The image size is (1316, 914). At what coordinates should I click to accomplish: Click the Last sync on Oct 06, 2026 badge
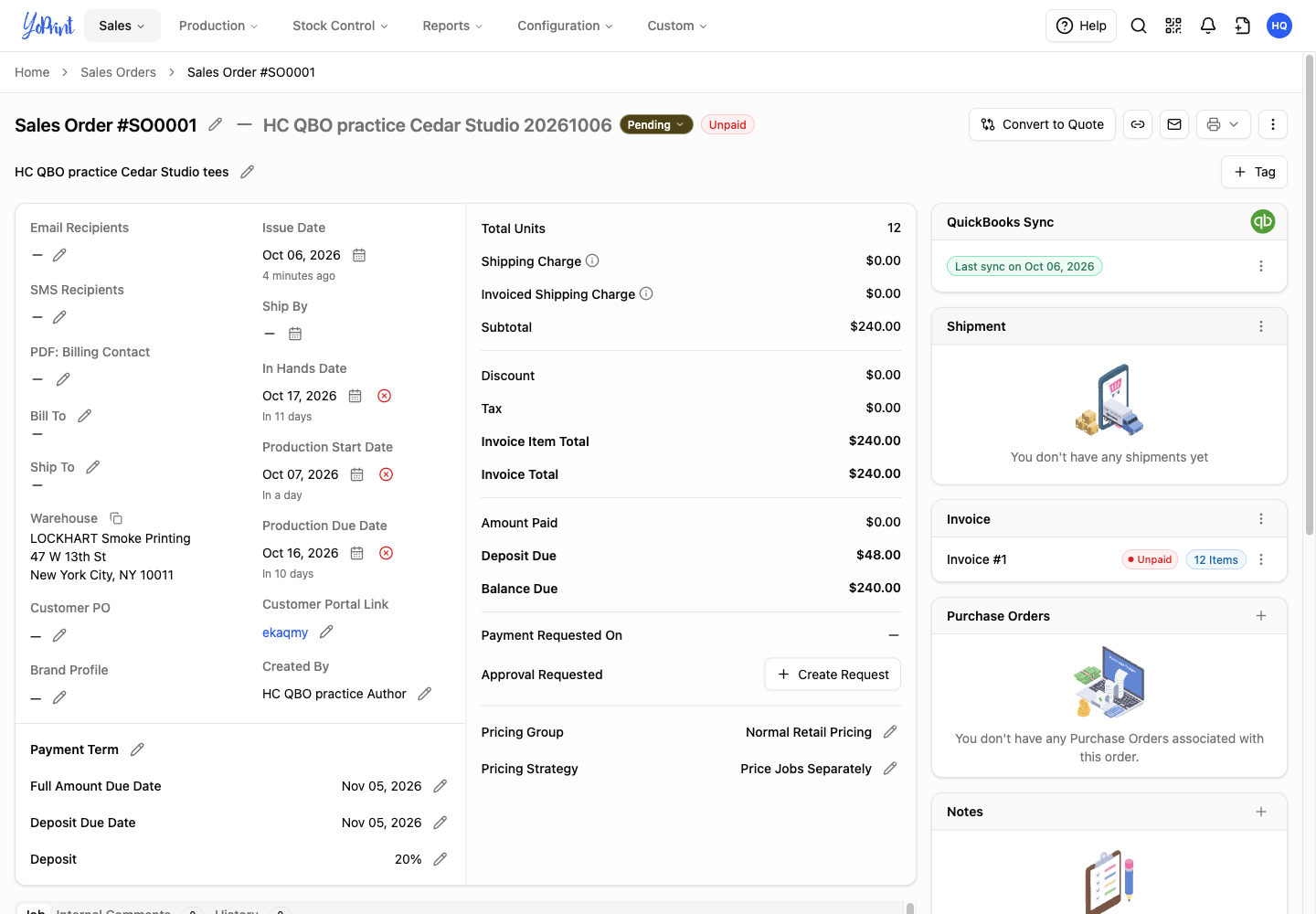[x=1024, y=266]
